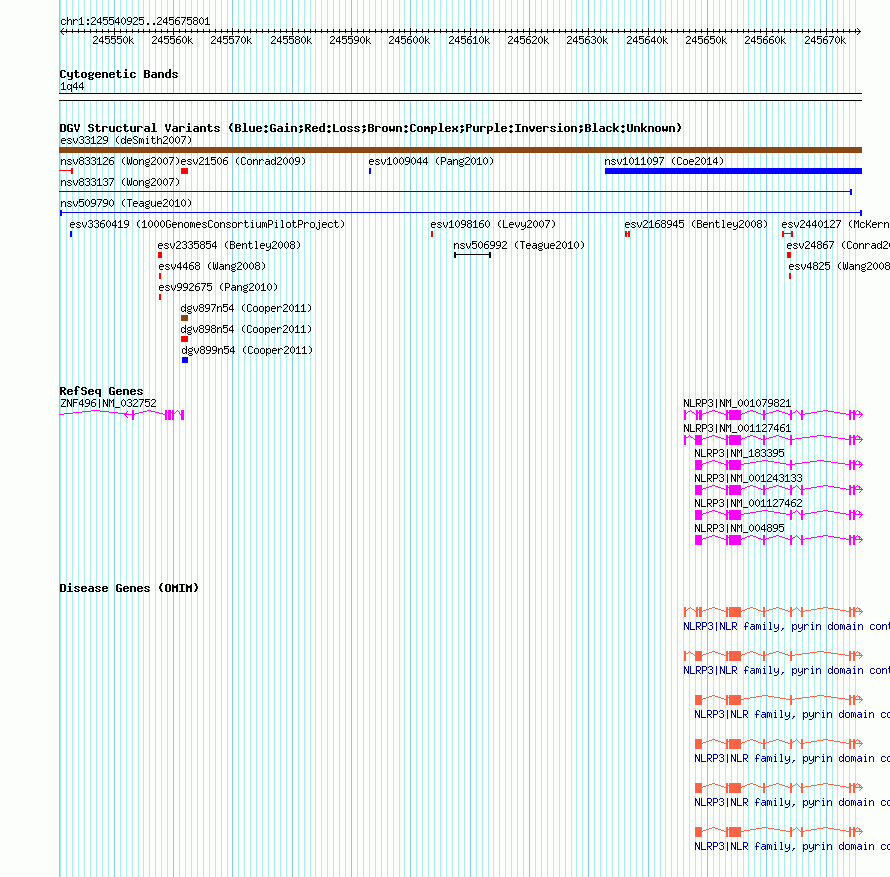Open the Disease Genes (OMIM) track title
The height and width of the screenshot is (877, 890).
click(129, 588)
